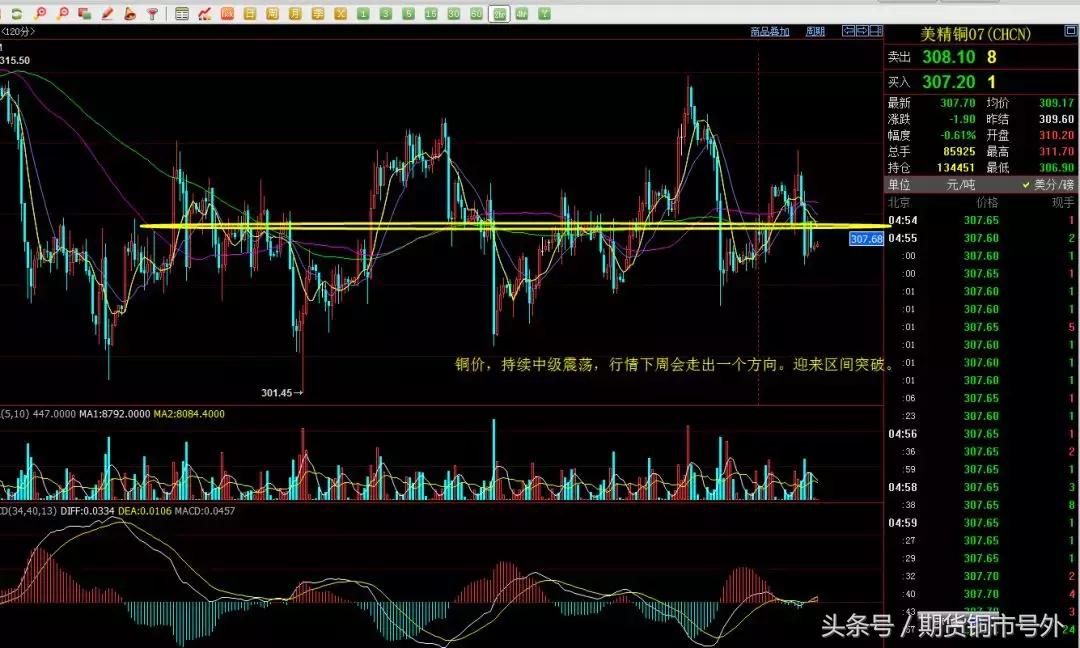Open the funnel filter tool

(x=152, y=14)
